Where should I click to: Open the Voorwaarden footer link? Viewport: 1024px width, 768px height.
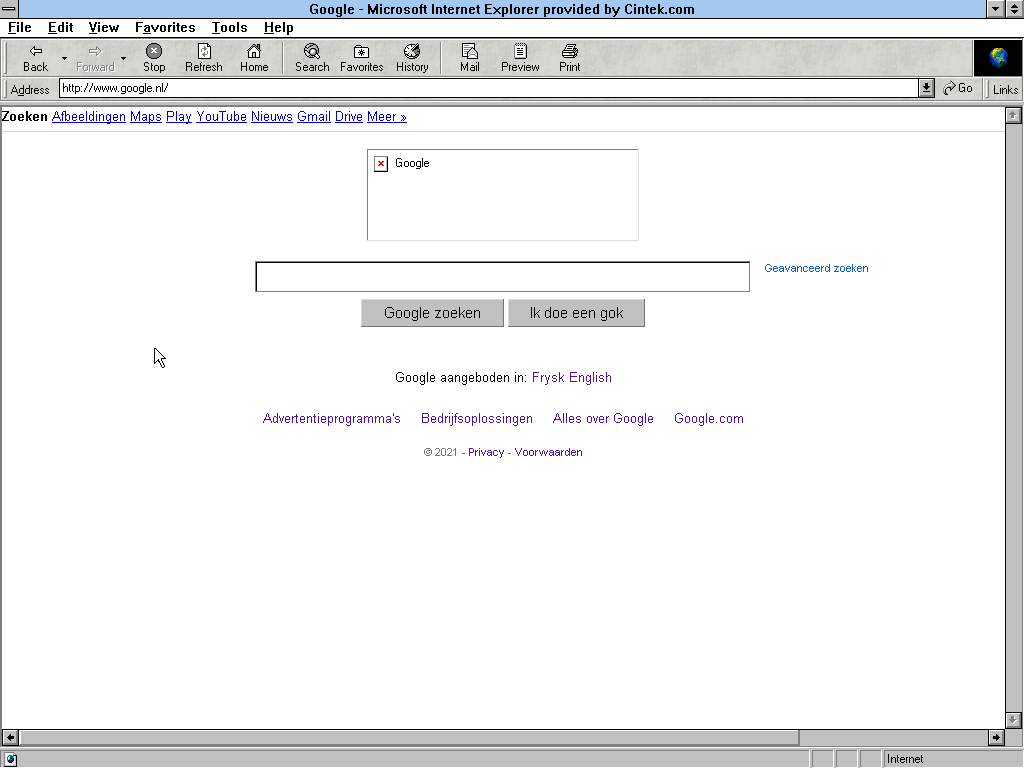click(x=549, y=452)
